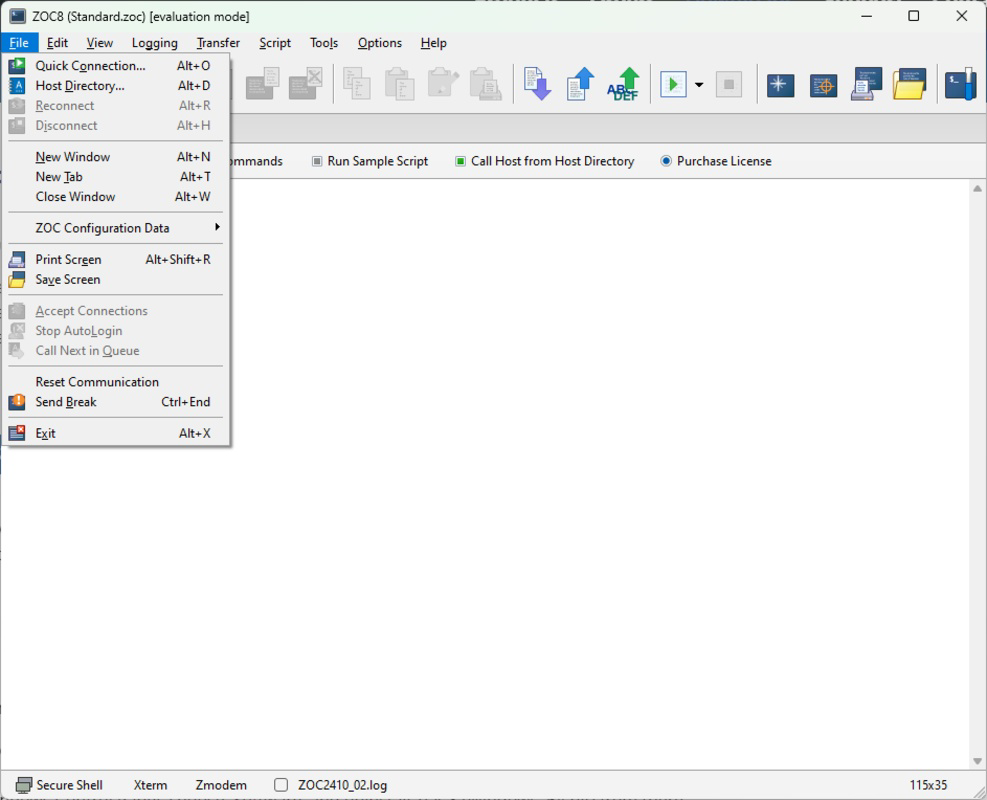Viewport: 987px width, 800px height.
Task: Click the Xterm emulation status entry
Action: point(150,786)
